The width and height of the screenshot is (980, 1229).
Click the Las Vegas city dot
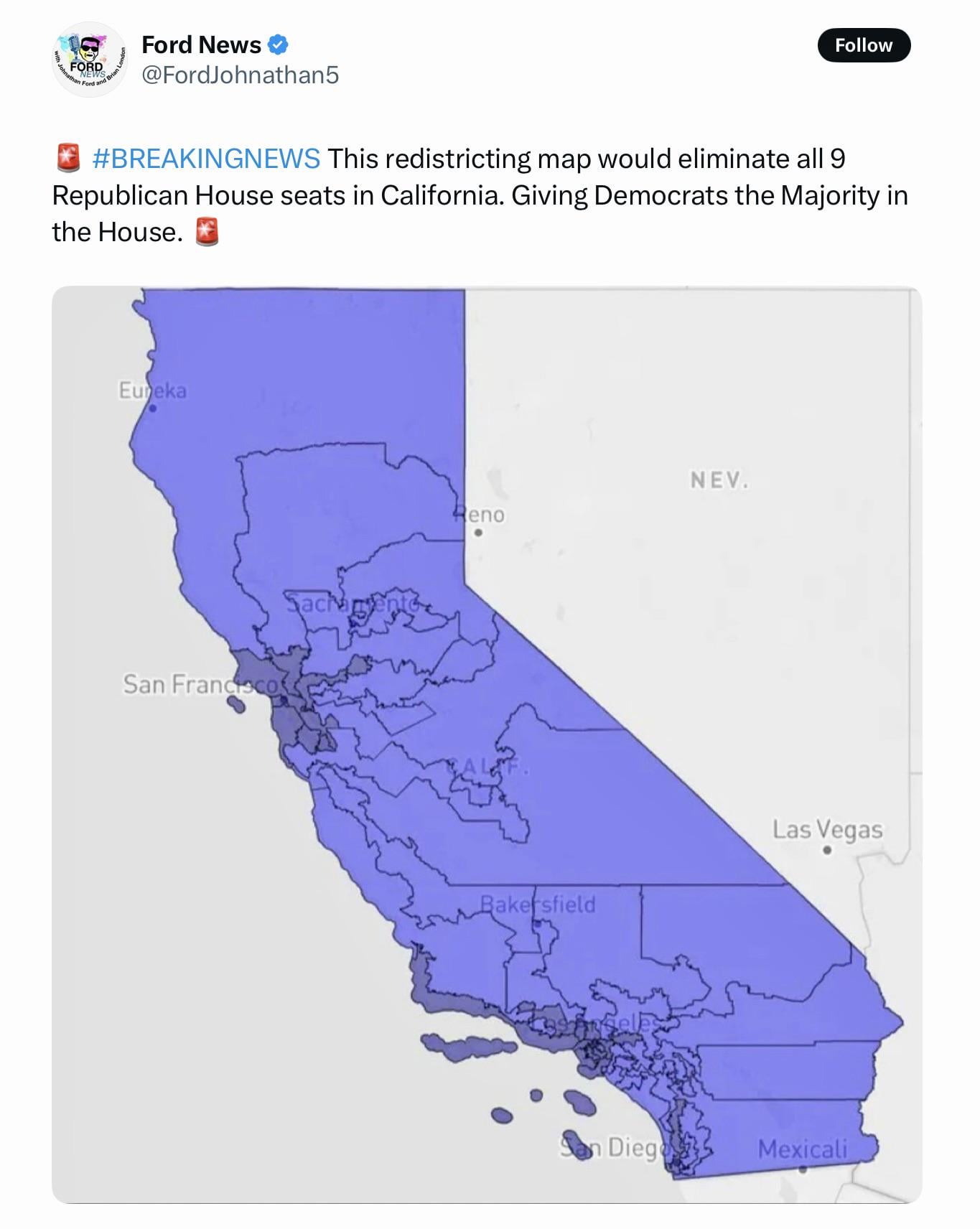pos(827,850)
